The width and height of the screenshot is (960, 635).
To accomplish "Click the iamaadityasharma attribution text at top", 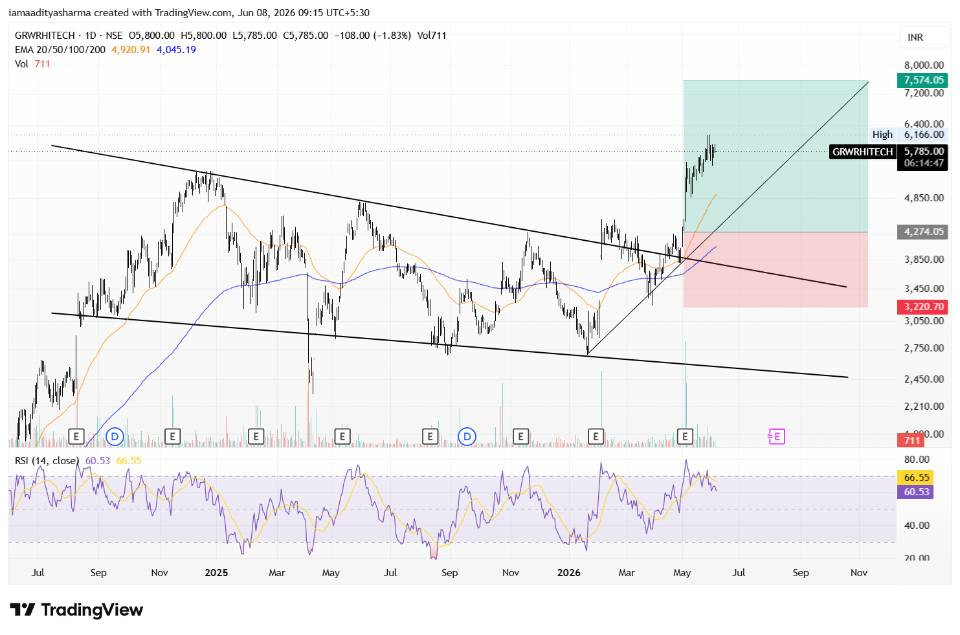I will (189, 12).
